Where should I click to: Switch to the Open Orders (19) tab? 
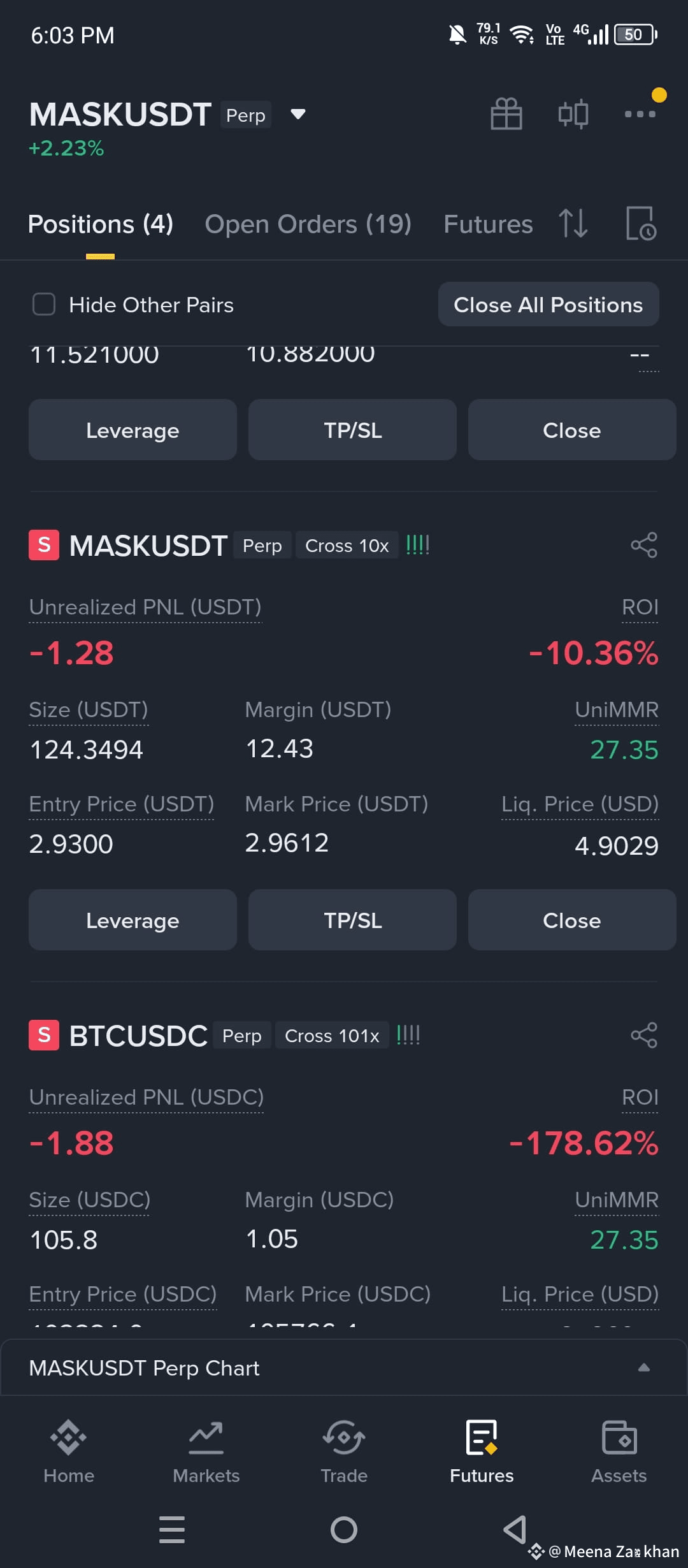pos(308,224)
